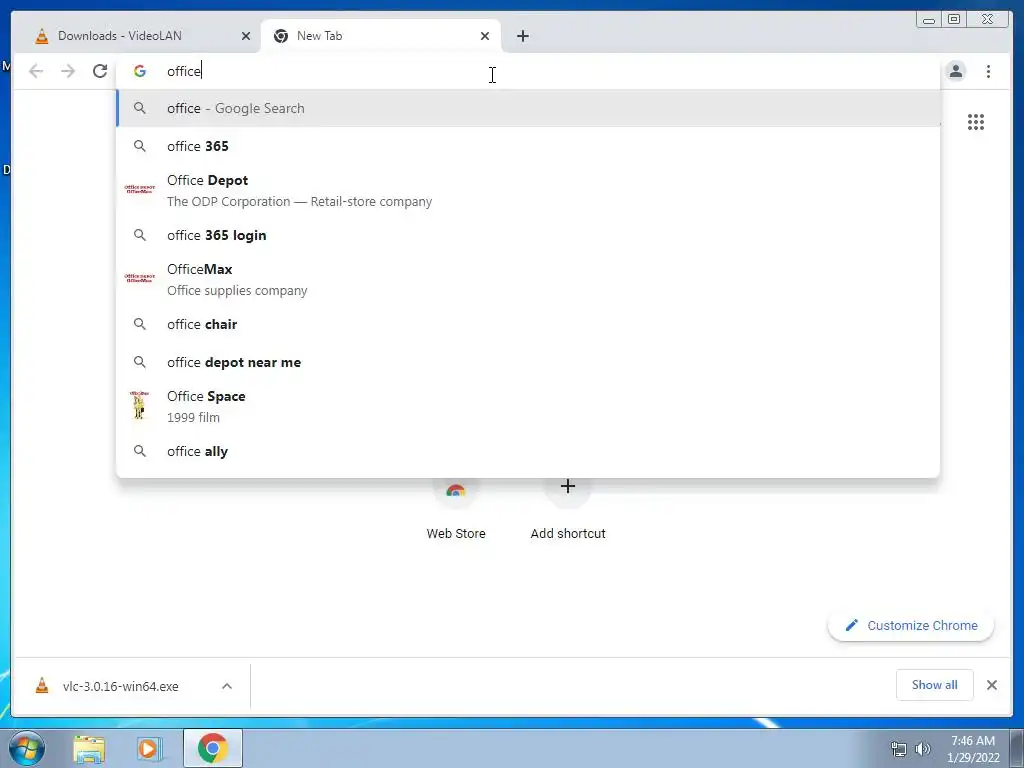Click the search icon beside 'office depot near me'

140,362
